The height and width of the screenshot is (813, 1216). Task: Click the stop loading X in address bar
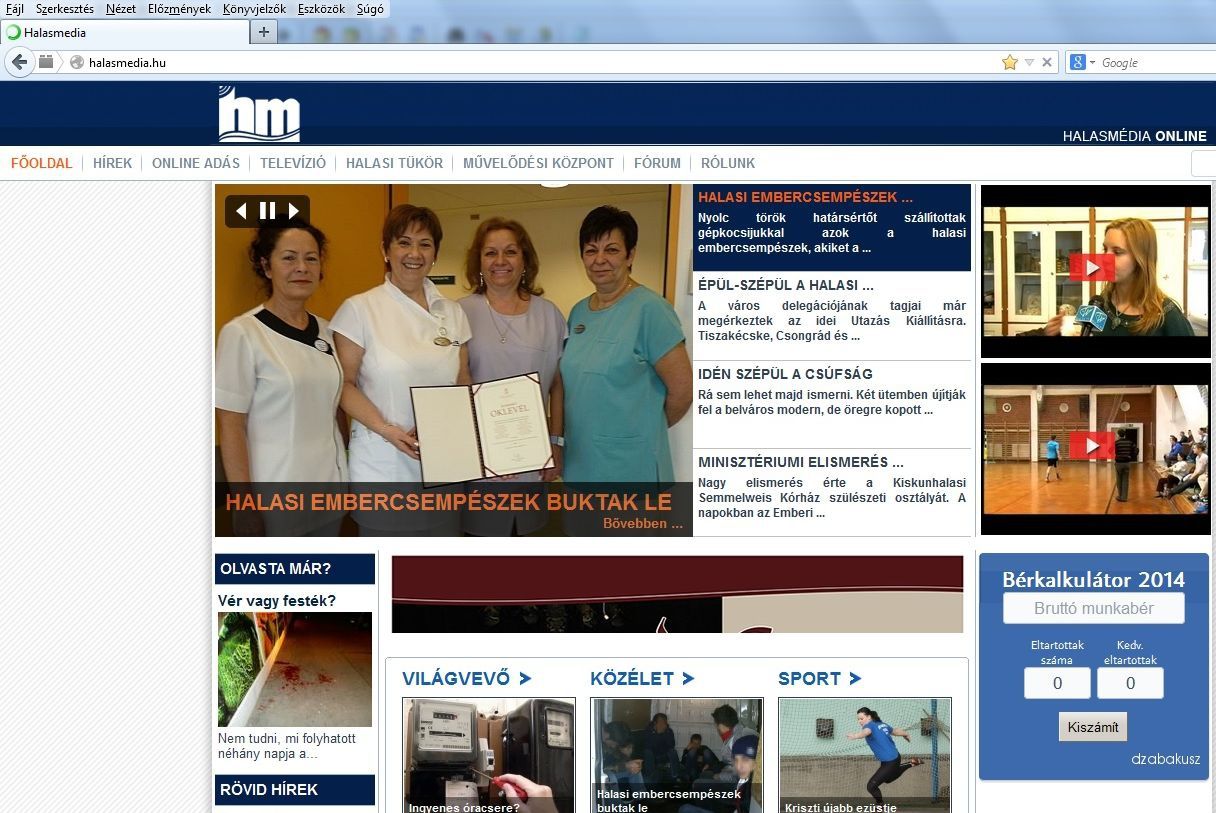tap(1047, 62)
